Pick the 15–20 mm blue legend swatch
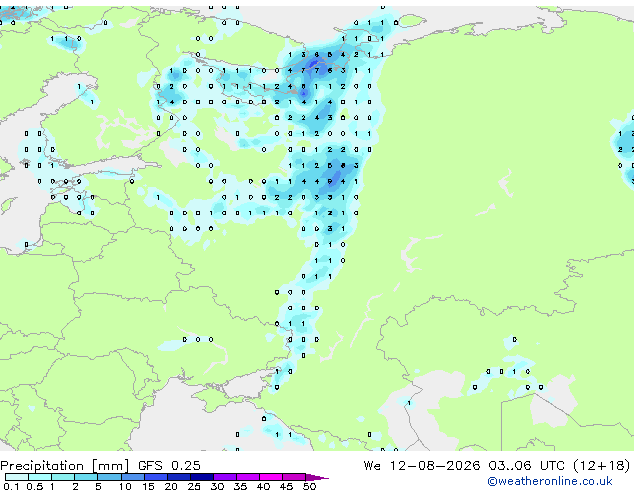Image resolution: width=634 pixels, height=490 pixels. (x=155, y=477)
